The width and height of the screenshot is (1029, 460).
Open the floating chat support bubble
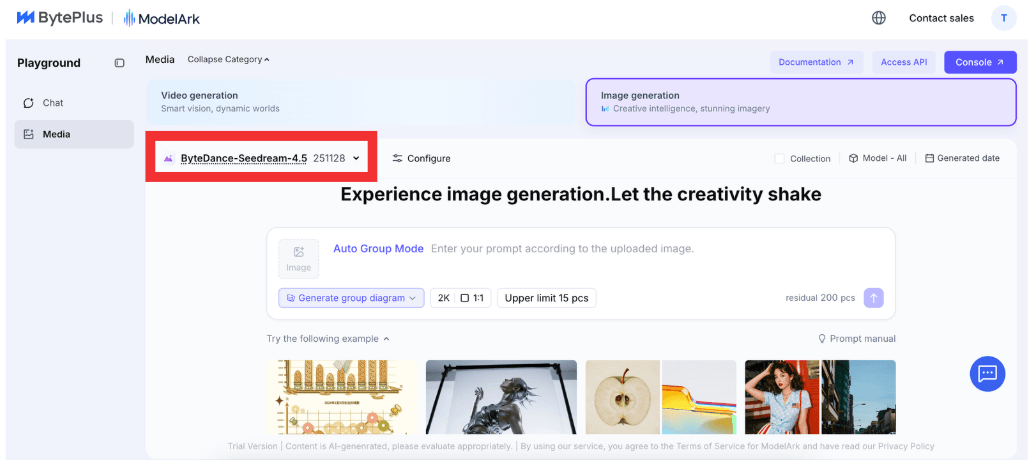point(987,374)
